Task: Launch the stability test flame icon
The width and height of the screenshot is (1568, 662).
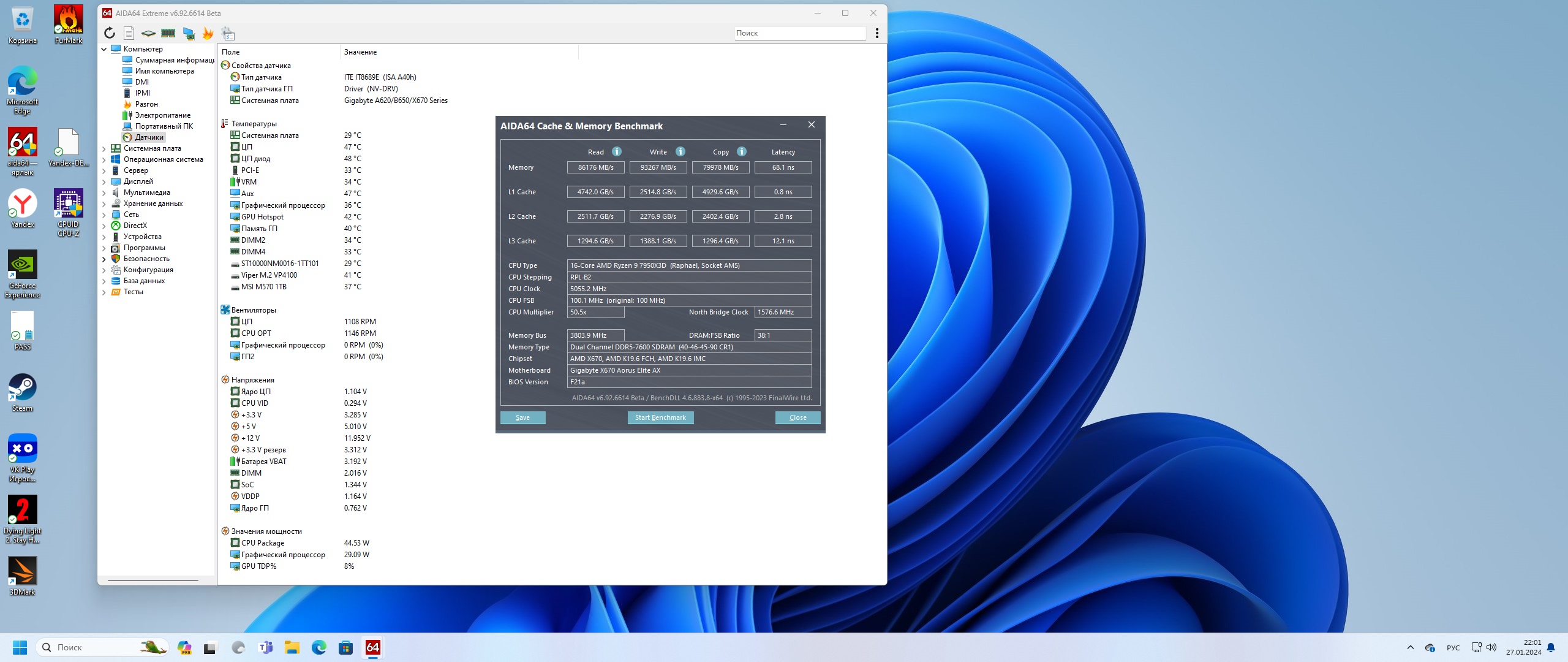Action: pyautogui.click(x=208, y=33)
